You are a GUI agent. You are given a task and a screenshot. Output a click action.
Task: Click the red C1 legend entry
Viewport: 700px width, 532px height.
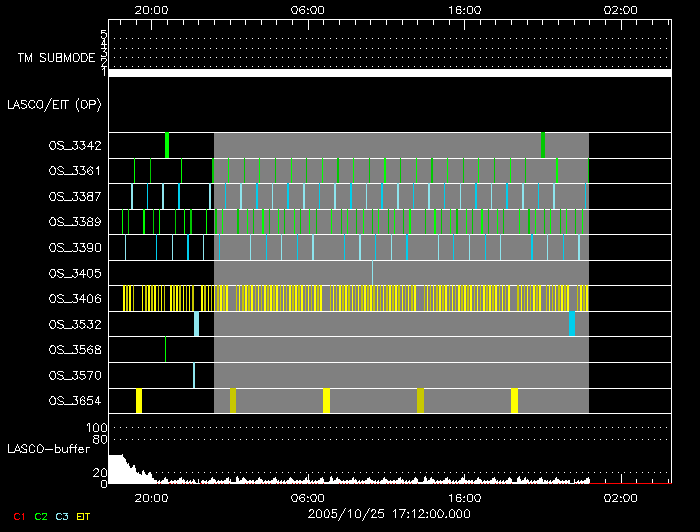17,516
